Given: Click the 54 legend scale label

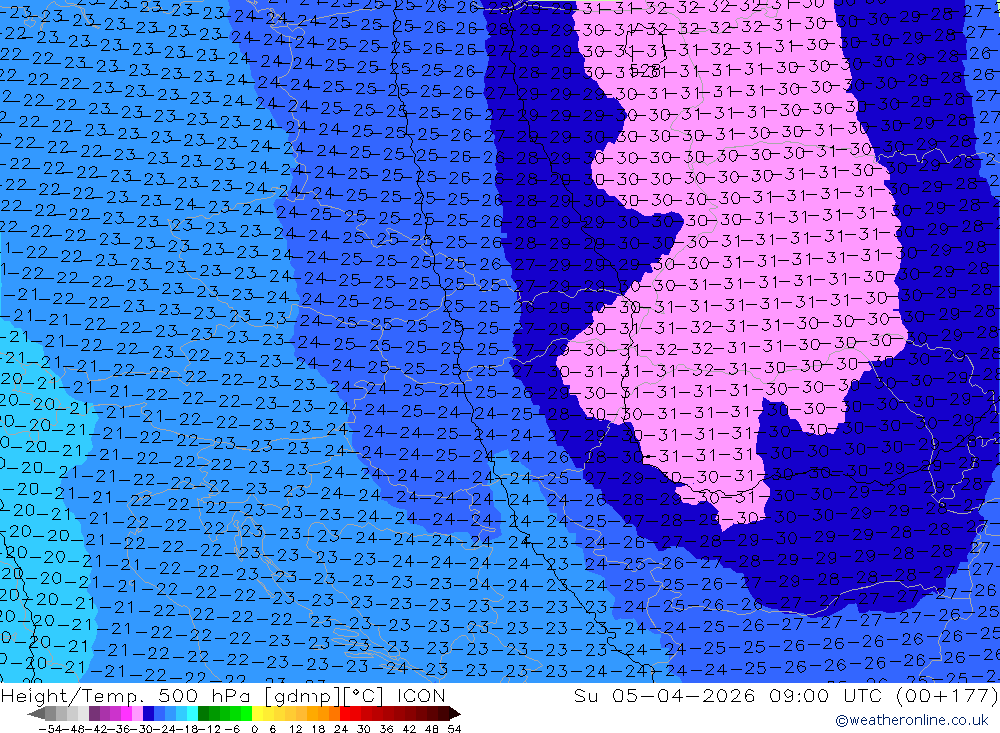Looking at the screenshot, I should coord(454,729).
